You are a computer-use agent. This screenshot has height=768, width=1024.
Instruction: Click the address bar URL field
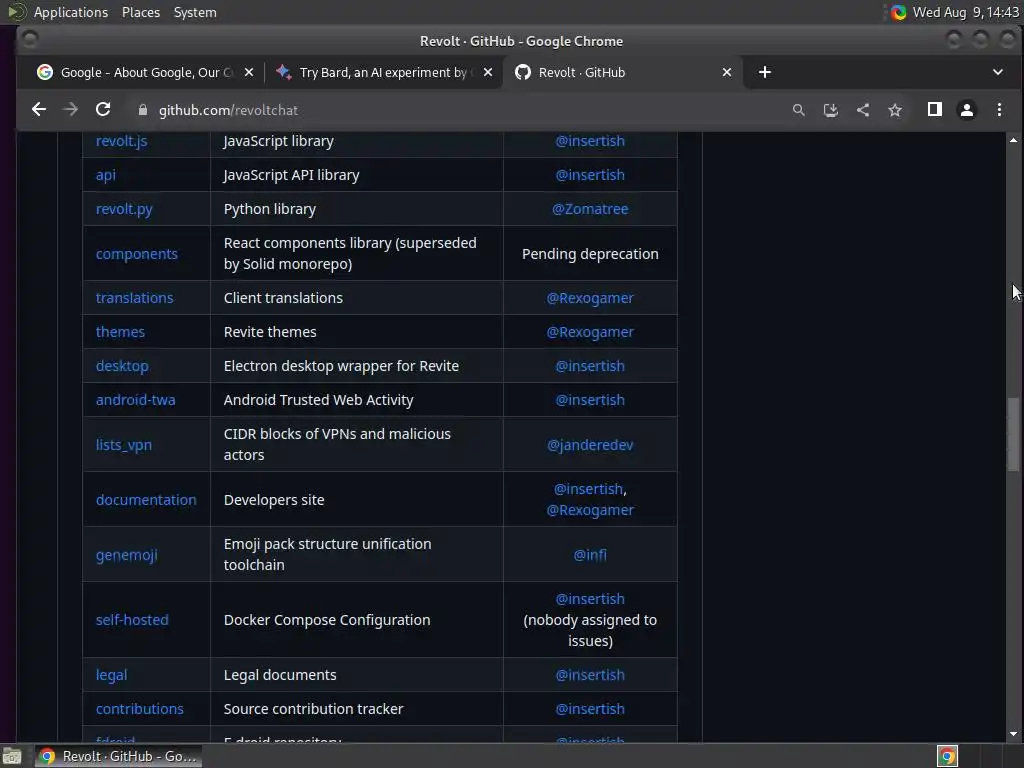click(457, 110)
